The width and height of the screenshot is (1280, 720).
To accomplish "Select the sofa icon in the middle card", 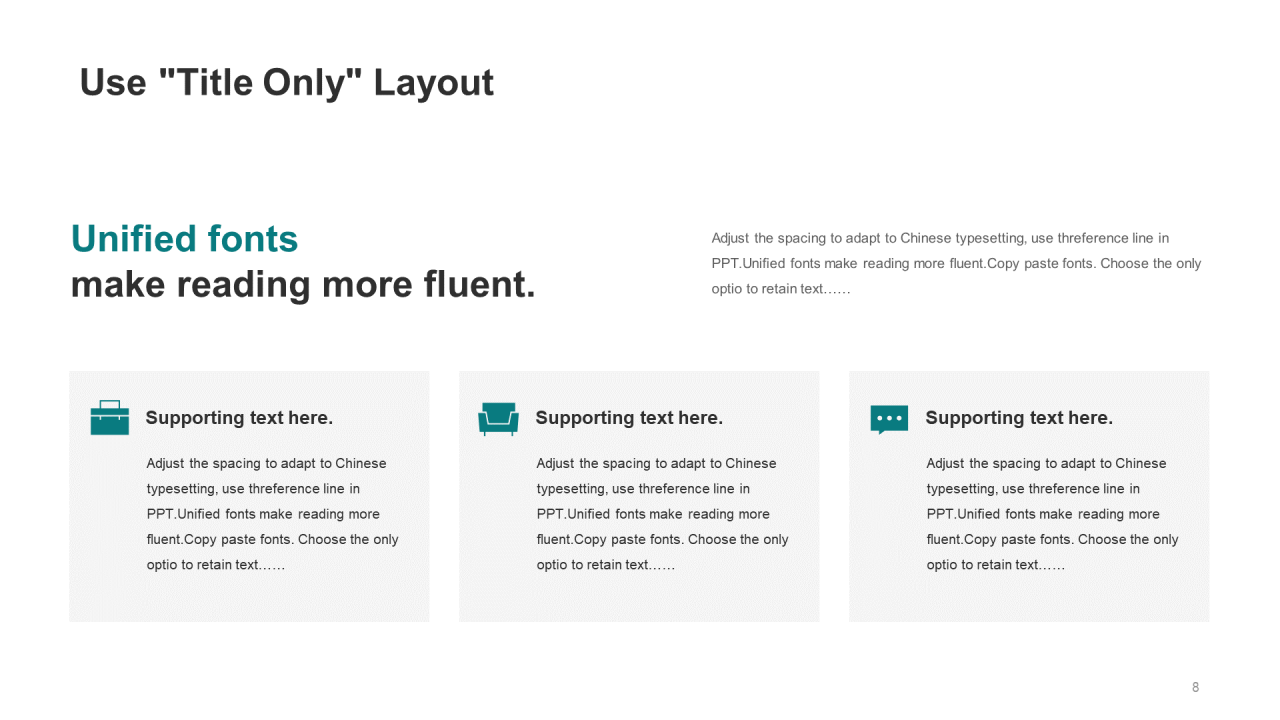I will pyautogui.click(x=498, y=418).
